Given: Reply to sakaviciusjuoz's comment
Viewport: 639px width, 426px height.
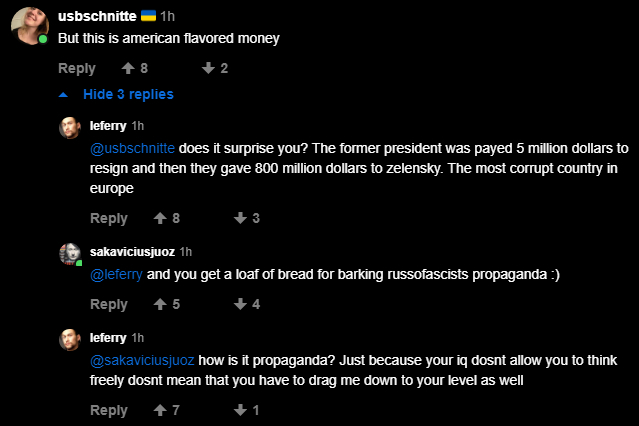Looking at the screenshot, I should pyautogui.click(x=109, y=304).
